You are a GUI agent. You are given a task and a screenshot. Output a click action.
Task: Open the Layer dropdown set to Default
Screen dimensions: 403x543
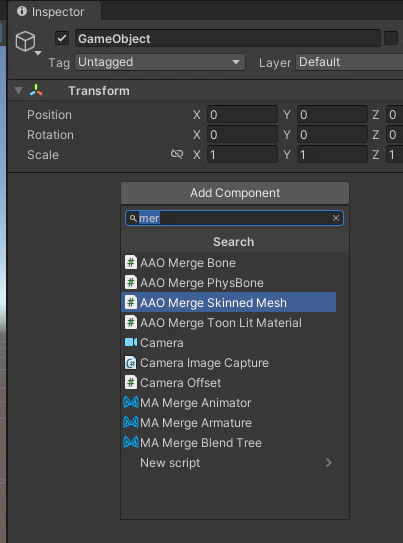point(349,62)
